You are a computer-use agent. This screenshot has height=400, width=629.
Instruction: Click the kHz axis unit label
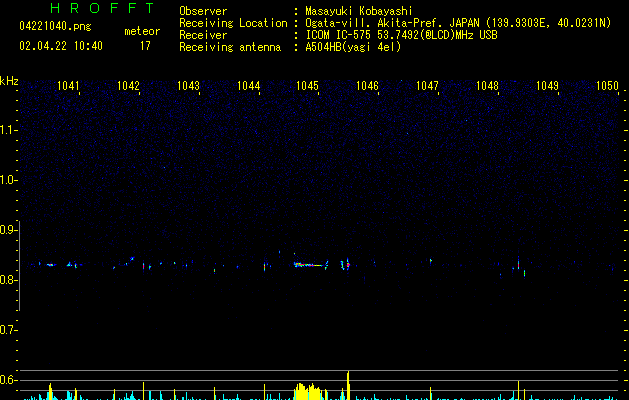point(9,81)
